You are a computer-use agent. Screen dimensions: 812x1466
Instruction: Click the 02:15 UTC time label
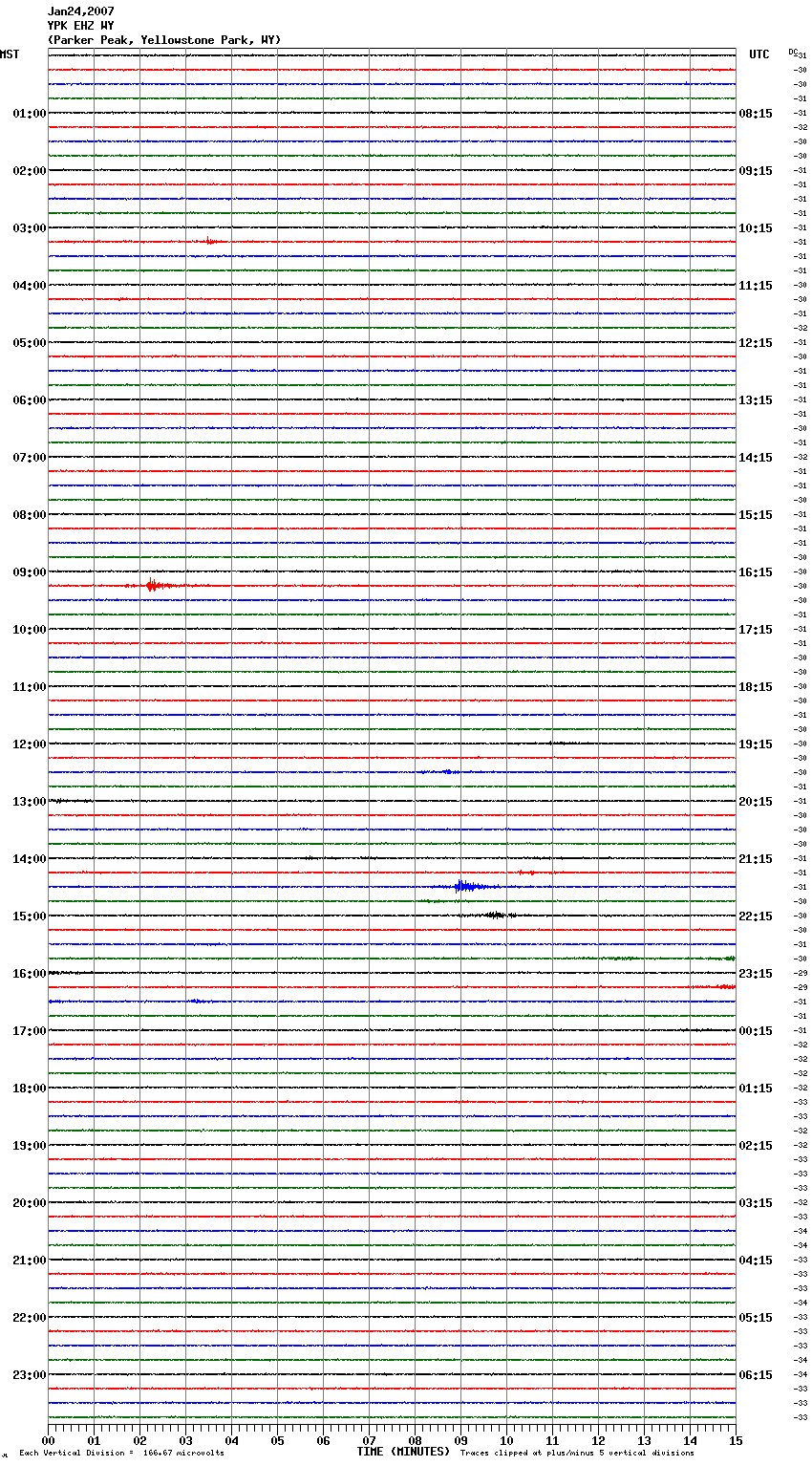click(756, 1146)
